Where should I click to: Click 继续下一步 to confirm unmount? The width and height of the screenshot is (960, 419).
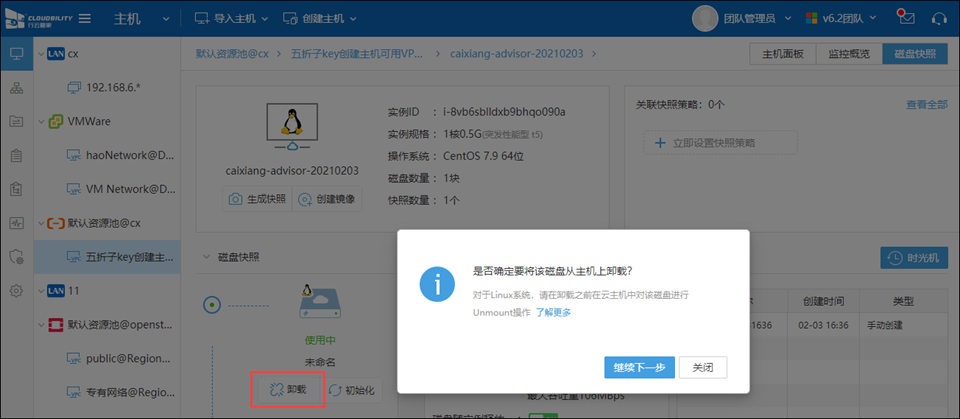[640, 367]
